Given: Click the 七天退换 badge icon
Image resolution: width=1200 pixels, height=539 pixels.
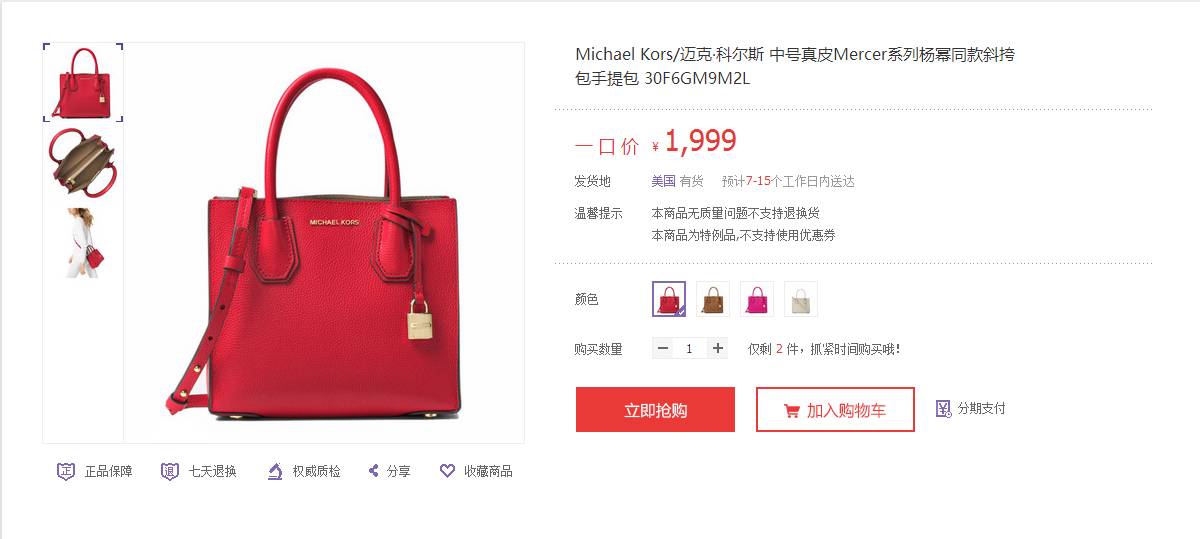Looking at the screenshot, I should point(170,471).
